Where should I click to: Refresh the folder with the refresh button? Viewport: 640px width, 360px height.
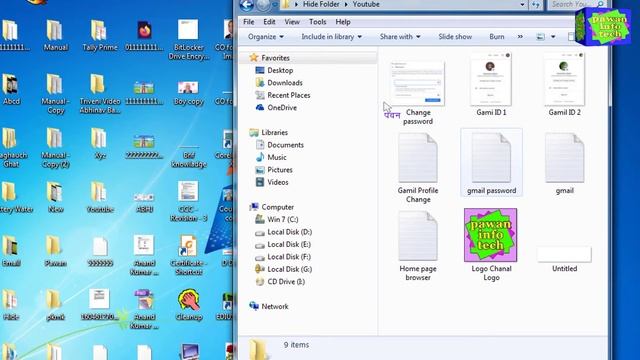[x=536, y=4]
